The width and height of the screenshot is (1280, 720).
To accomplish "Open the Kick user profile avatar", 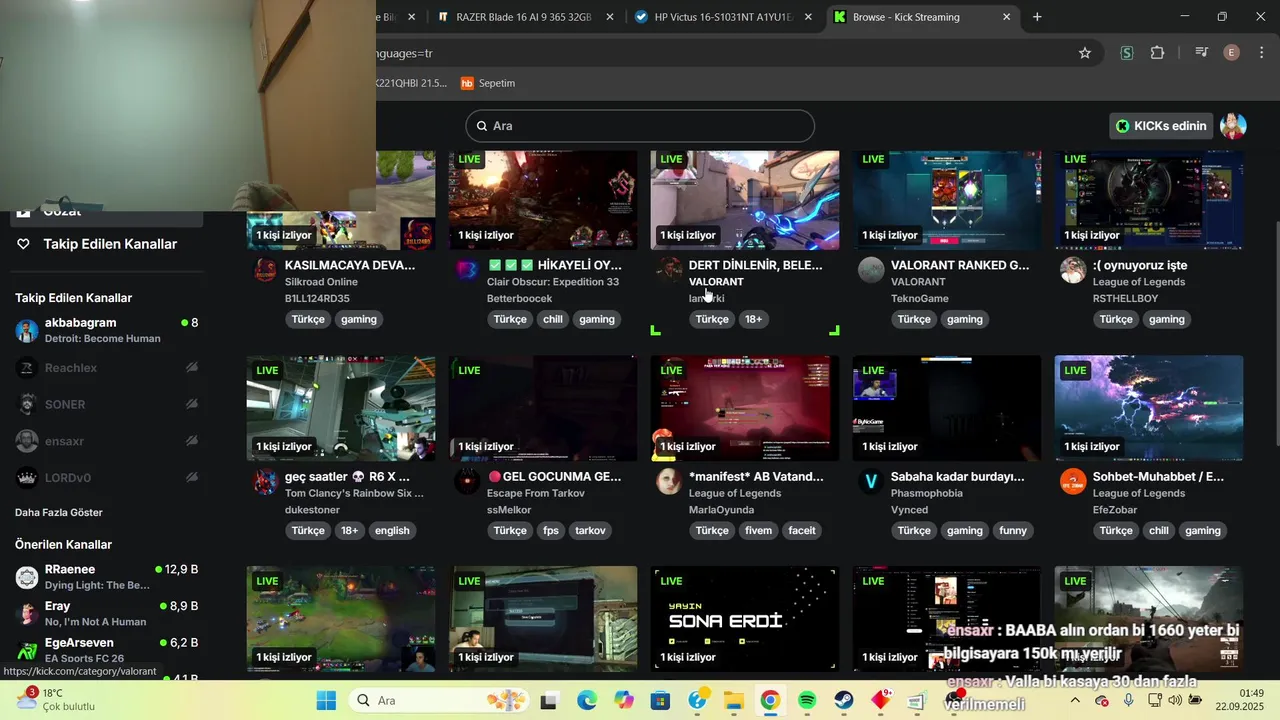I will tap(1233, 126).
